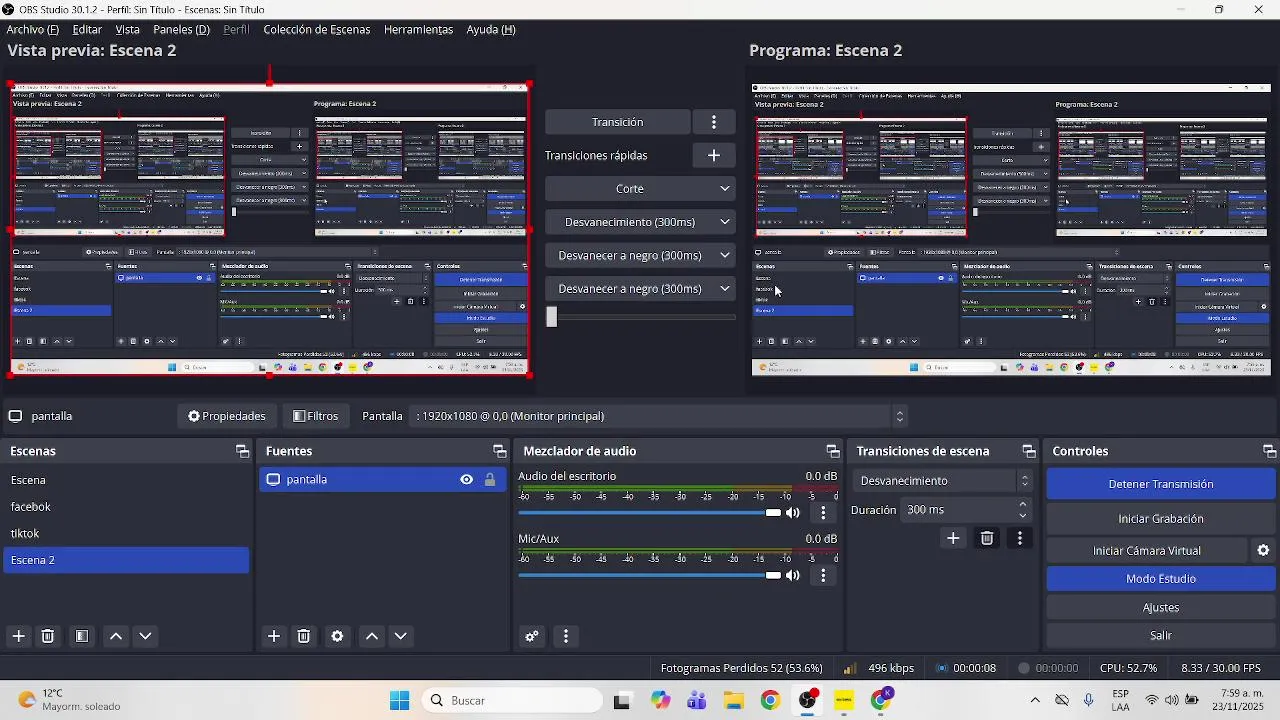
Task: Open transition properties three dots in Transiciones panel
Action: 1019,538
